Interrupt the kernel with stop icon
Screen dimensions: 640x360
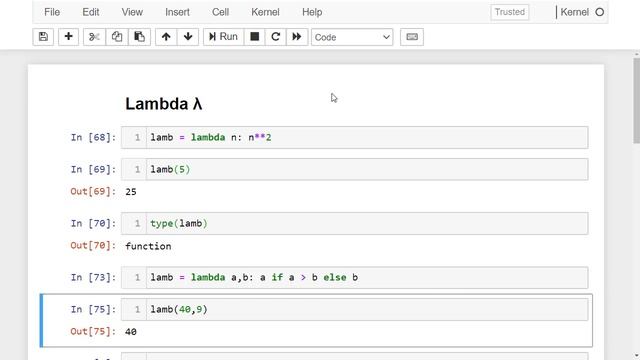(254, 37)
